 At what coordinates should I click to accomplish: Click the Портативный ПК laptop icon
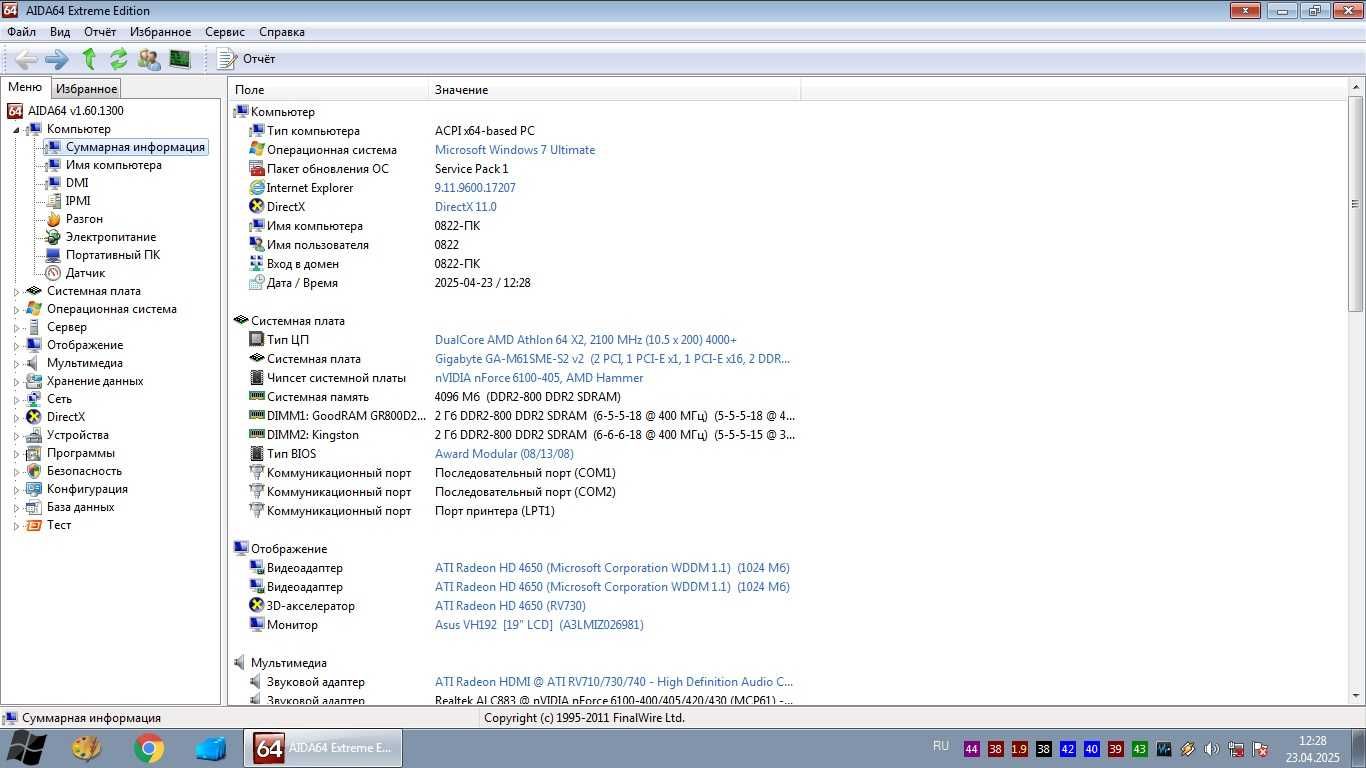click(x=53, y=255)
